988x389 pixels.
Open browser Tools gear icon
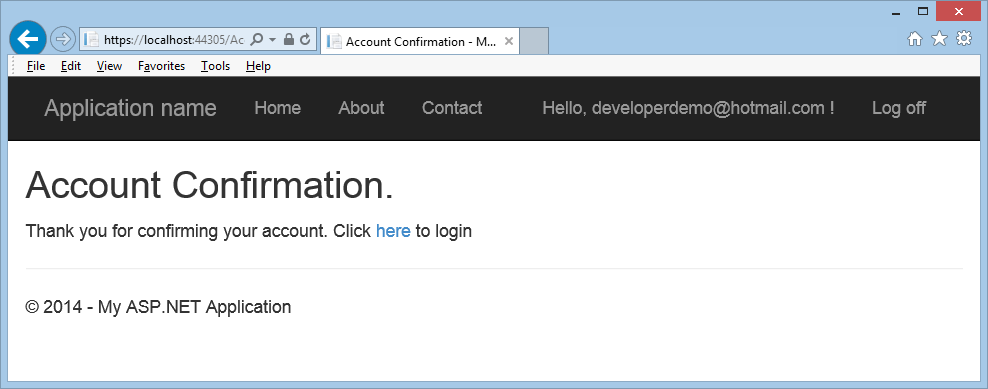tap(964, 39)
